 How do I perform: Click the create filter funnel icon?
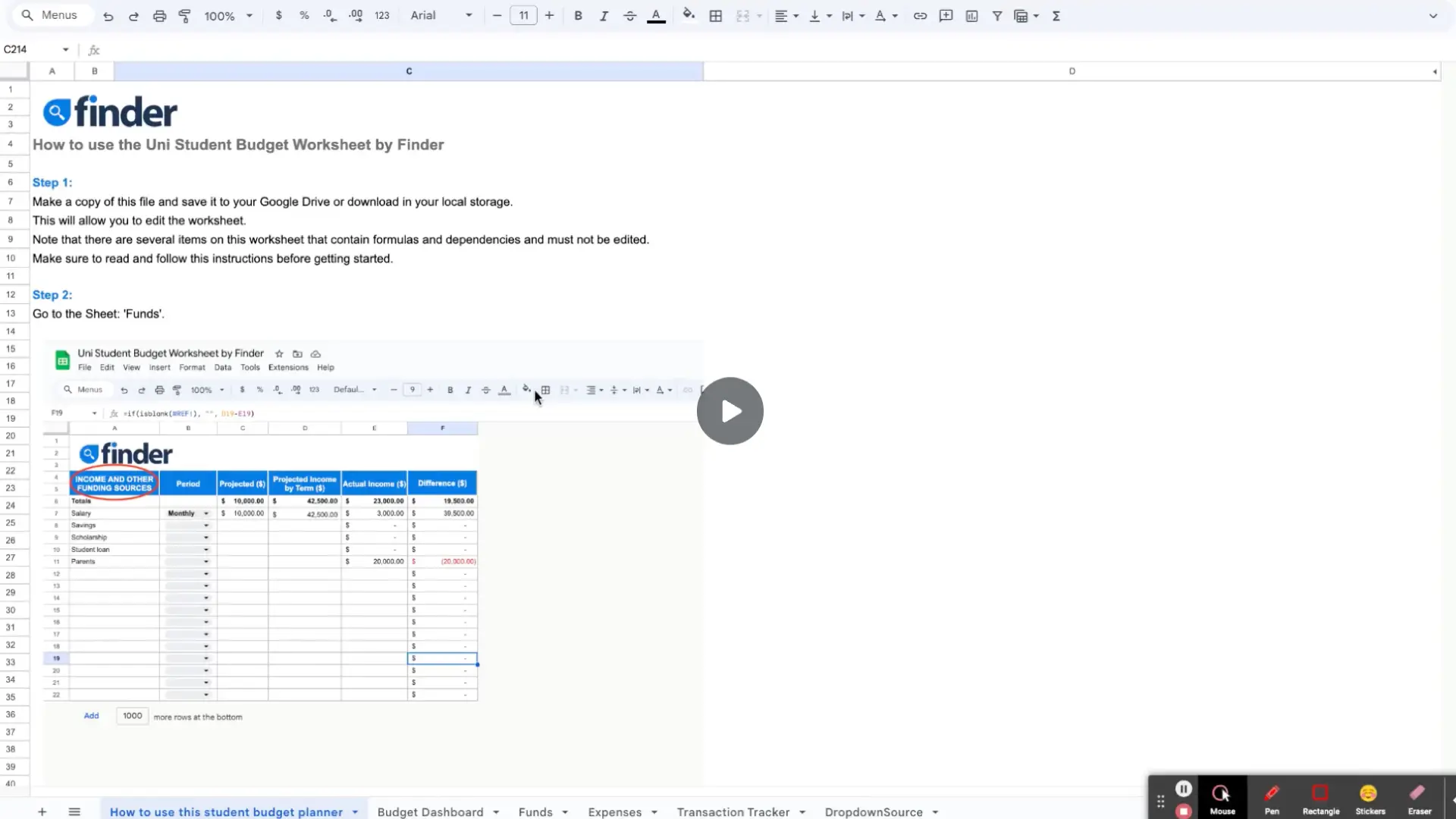[x=997, y=16]
